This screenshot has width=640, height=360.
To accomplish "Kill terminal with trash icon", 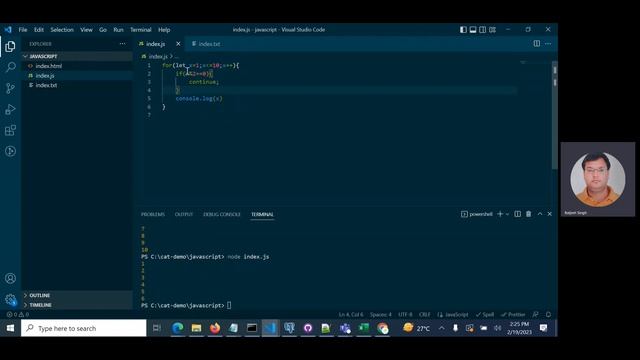I will 529,214.
